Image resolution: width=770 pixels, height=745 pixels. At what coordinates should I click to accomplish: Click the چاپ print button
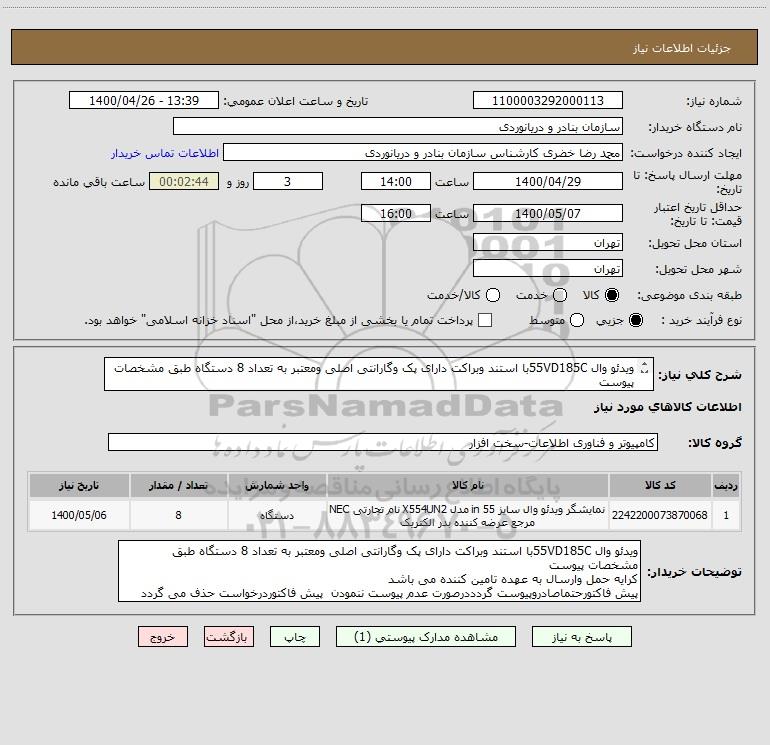[295, 637]
